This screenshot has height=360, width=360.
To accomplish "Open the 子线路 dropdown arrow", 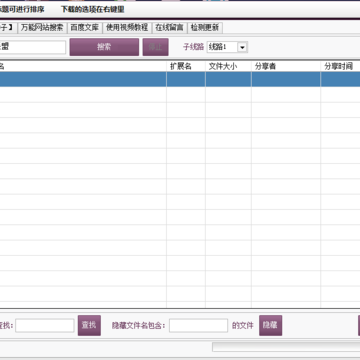I will pos(242,47).
